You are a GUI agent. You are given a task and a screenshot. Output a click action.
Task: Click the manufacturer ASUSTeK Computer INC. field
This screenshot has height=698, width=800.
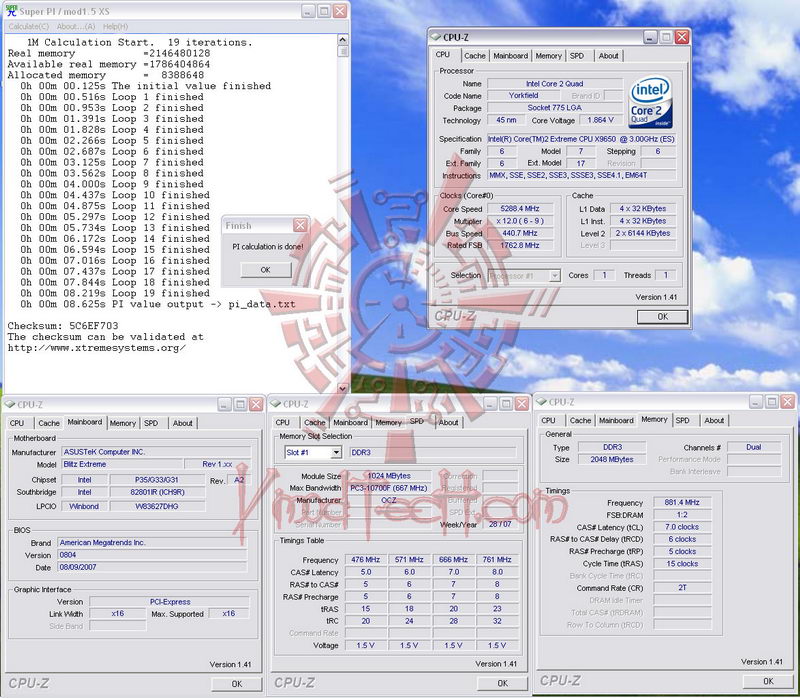pos(156,452)
